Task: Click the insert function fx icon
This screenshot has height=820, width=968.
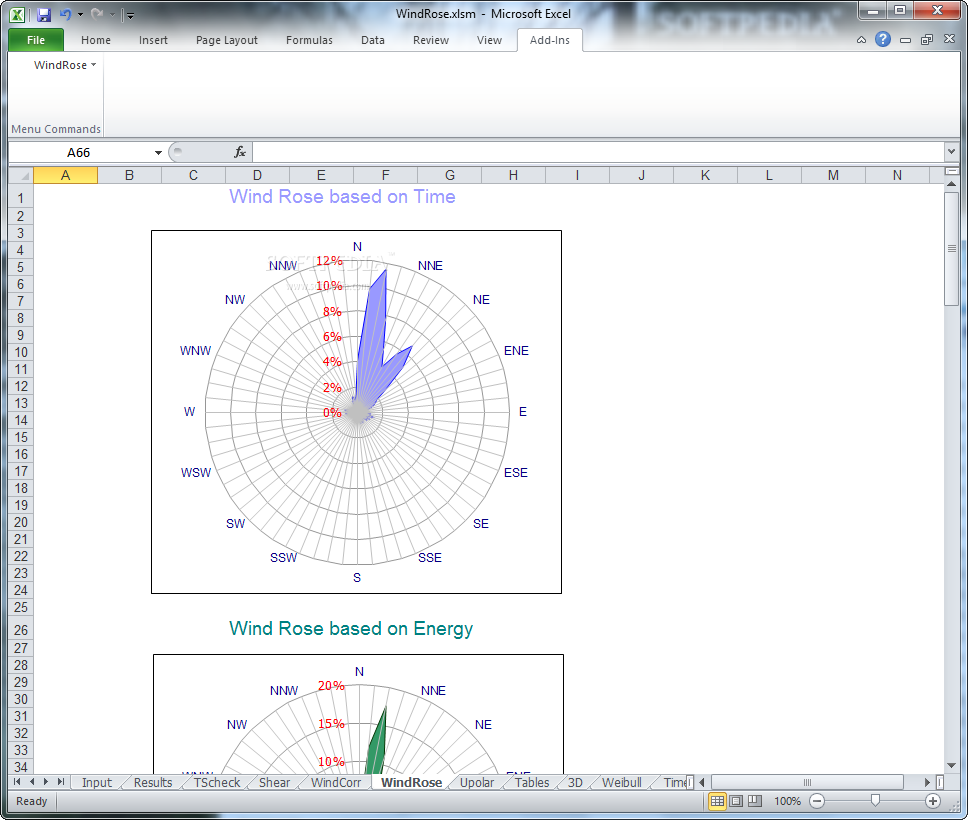Action: [x=240, y=152]
